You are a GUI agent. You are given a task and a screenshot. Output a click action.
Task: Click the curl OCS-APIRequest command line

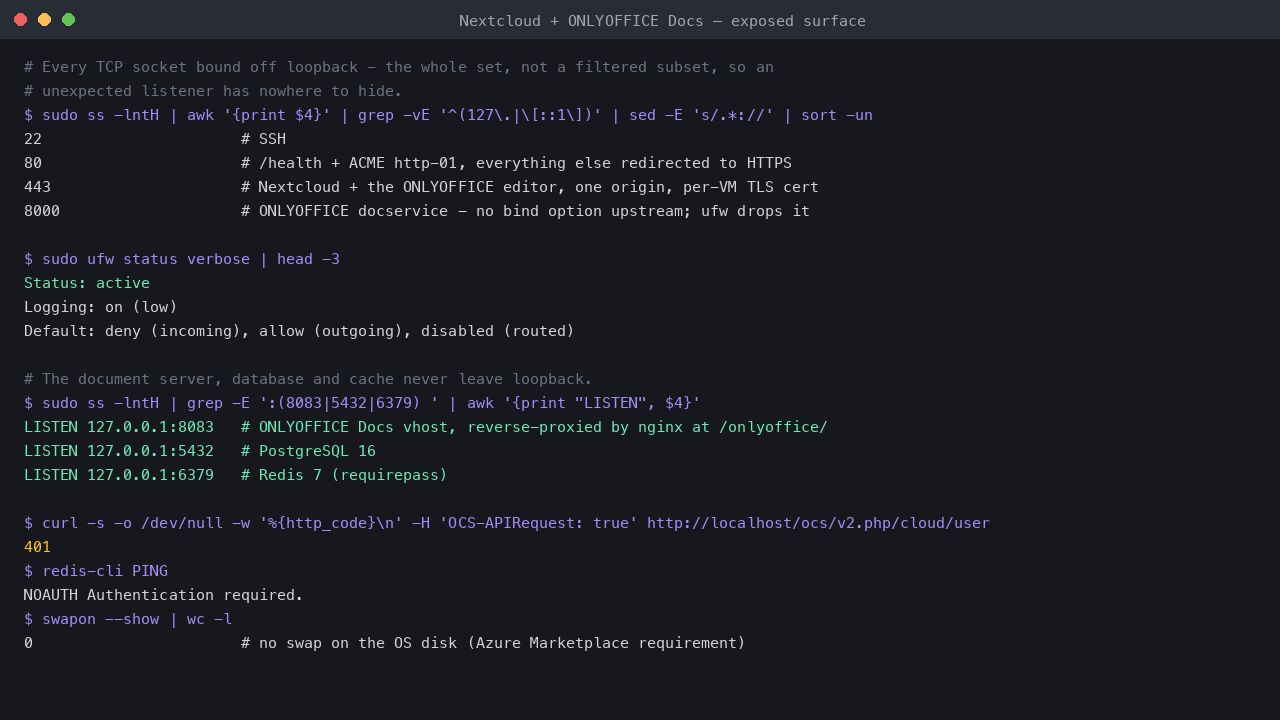click(x=507, y=523)
